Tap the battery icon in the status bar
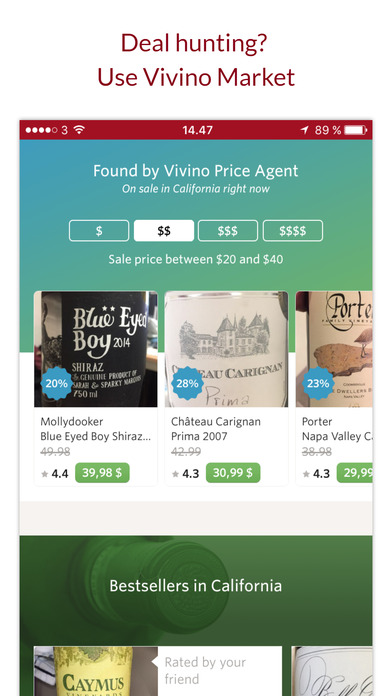This screenshot has width=392, height=696. point(356,130)
